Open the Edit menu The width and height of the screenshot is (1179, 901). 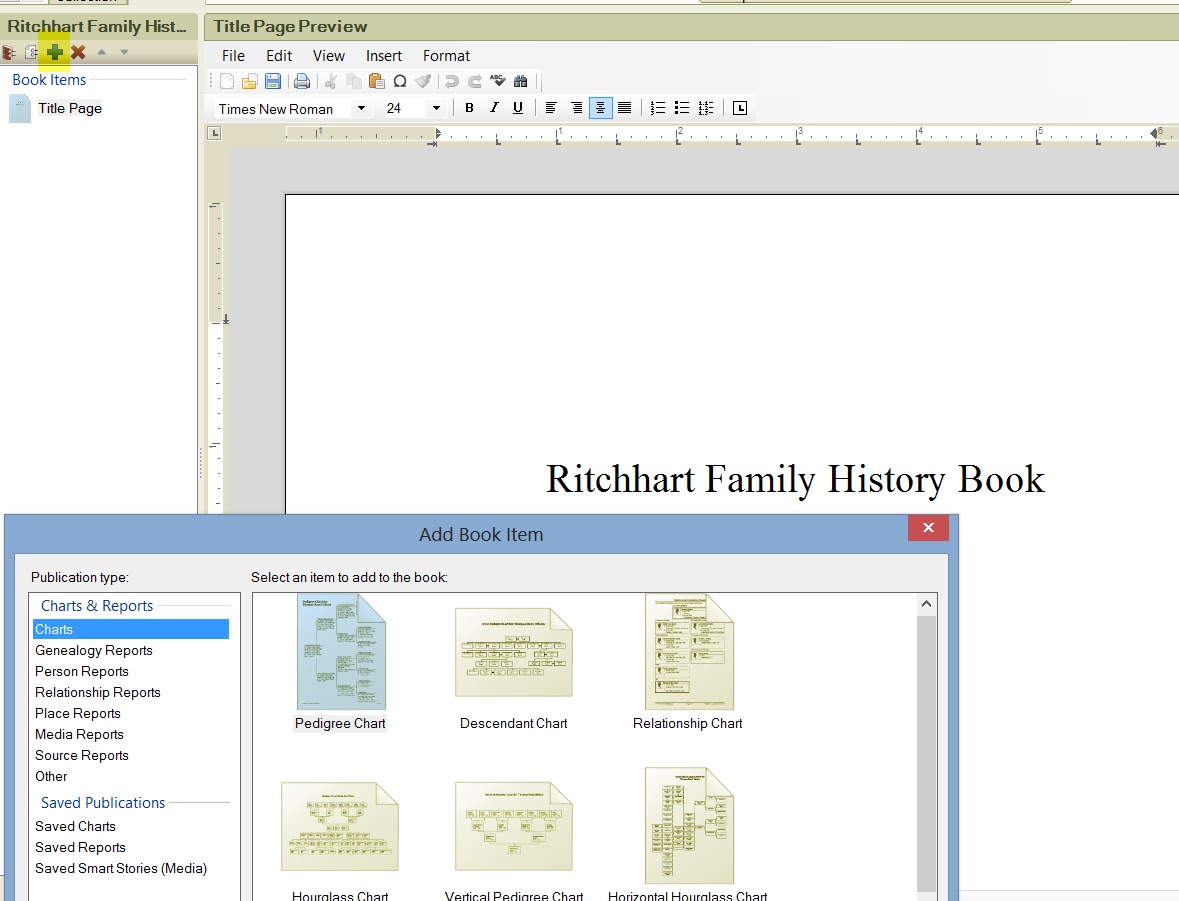click(x=279, y=56)
